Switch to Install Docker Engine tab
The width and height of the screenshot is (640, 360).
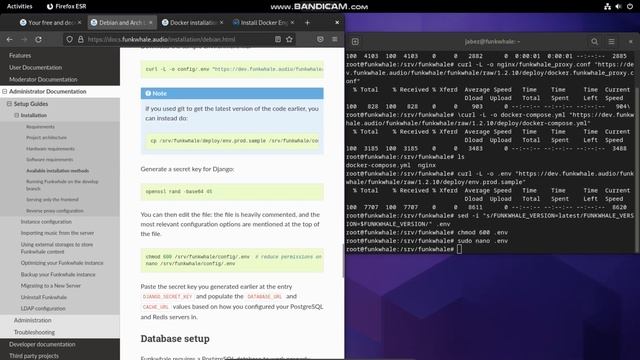[264, 22]
